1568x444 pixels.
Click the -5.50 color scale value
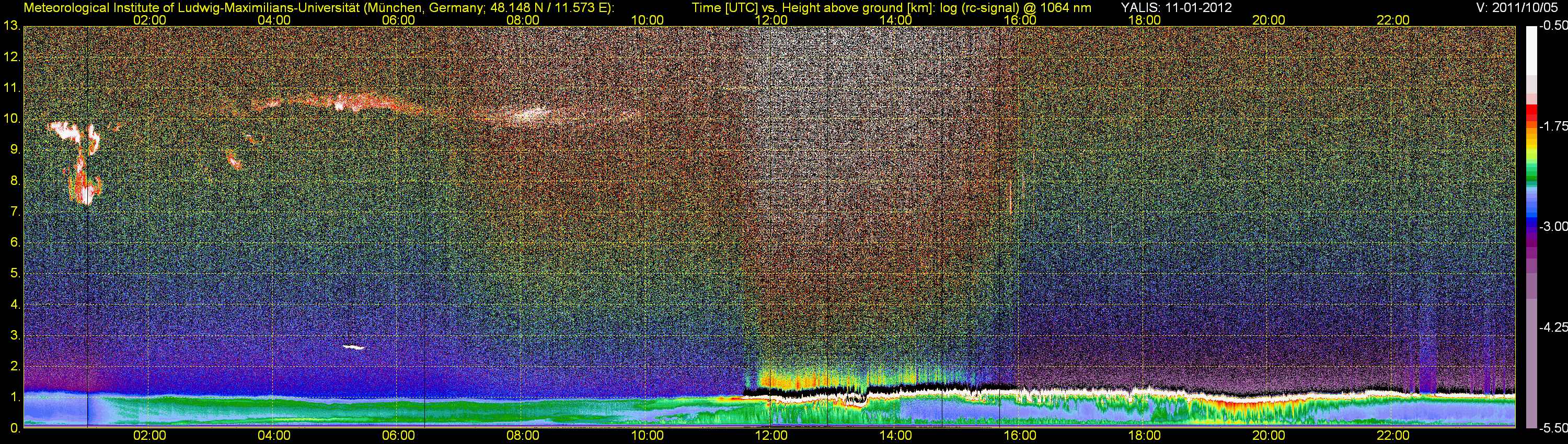coord(1553,429)
